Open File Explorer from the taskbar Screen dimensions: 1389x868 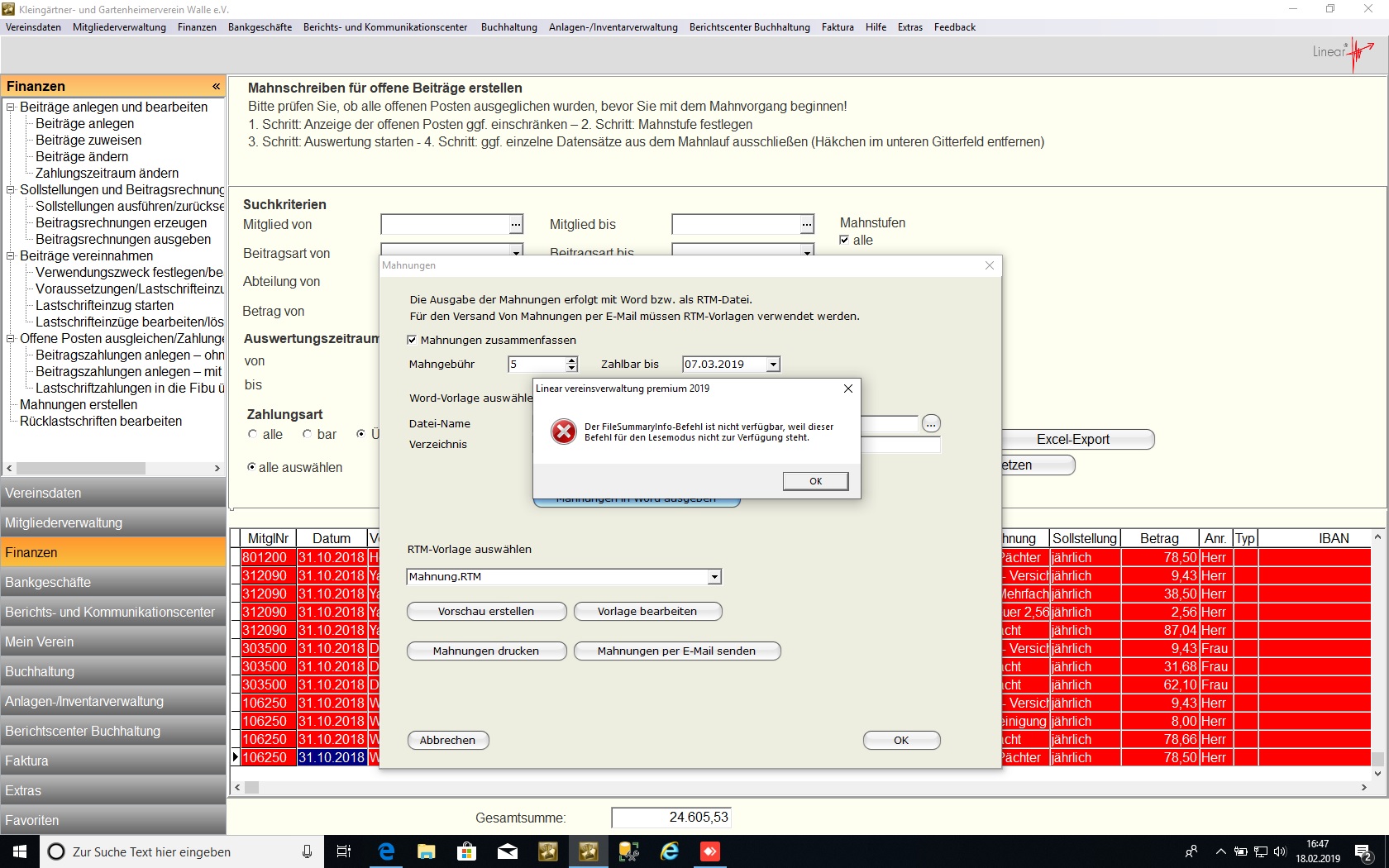click(427, 851)
